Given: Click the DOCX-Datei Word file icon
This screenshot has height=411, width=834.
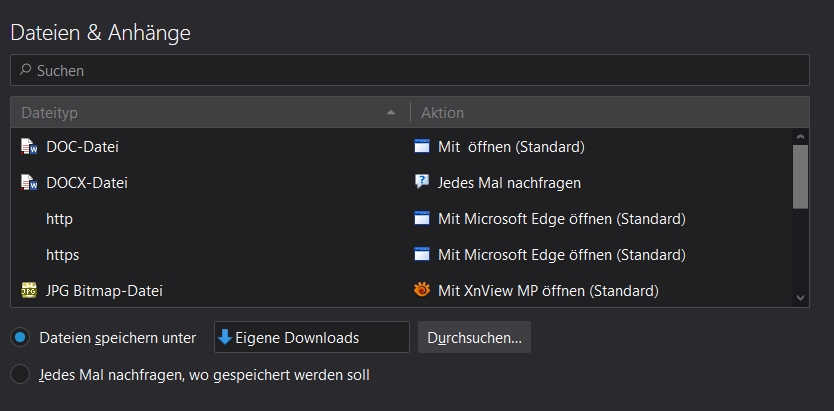Looking at the screenshot, I should 28,183.
